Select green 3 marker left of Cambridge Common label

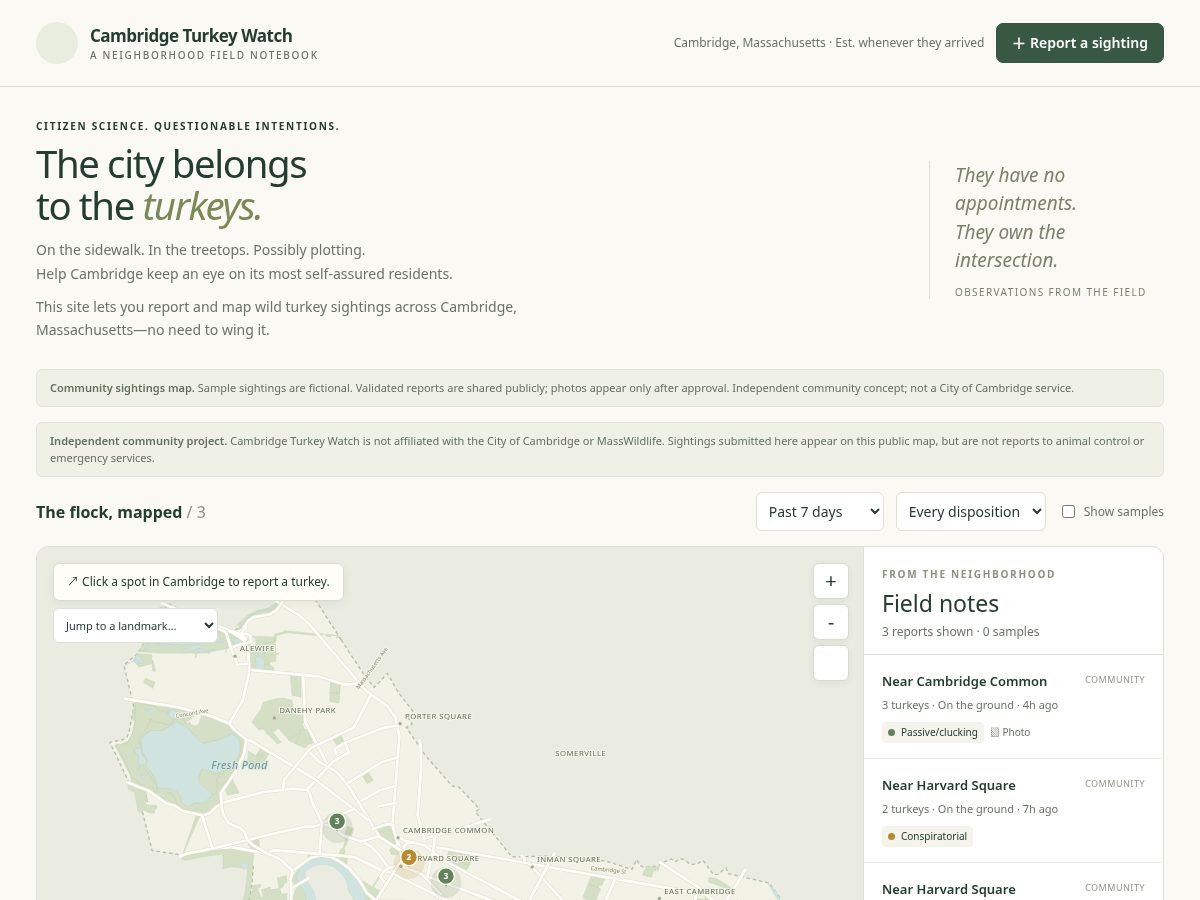pos(337,821)
